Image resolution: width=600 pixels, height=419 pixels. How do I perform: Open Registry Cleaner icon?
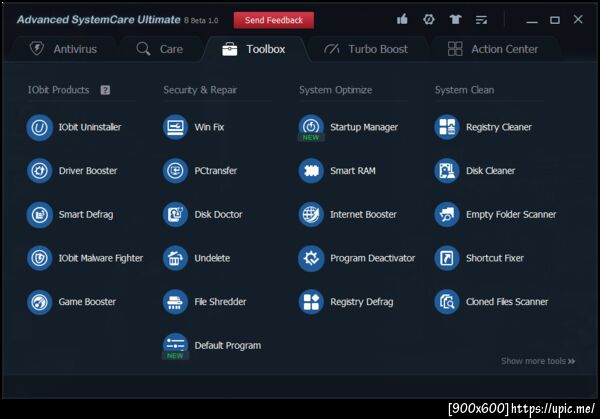click(x=447, y=127)
